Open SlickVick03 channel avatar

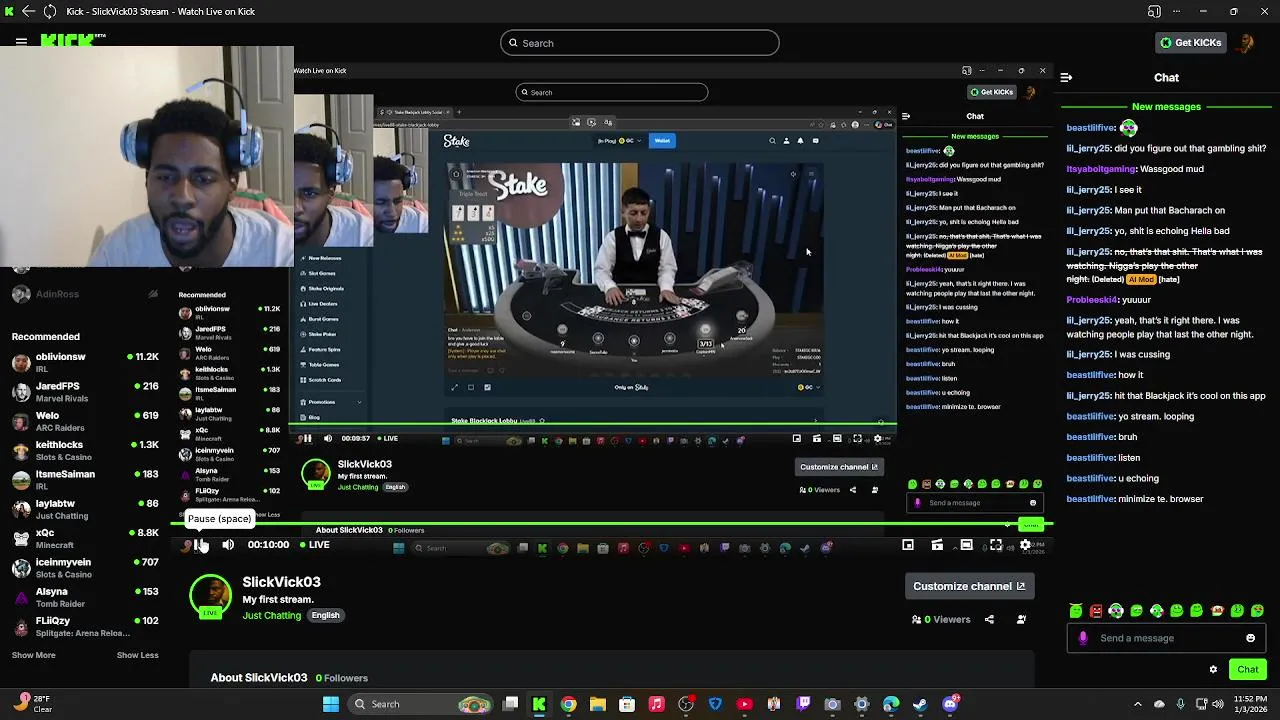click(210, 595)
